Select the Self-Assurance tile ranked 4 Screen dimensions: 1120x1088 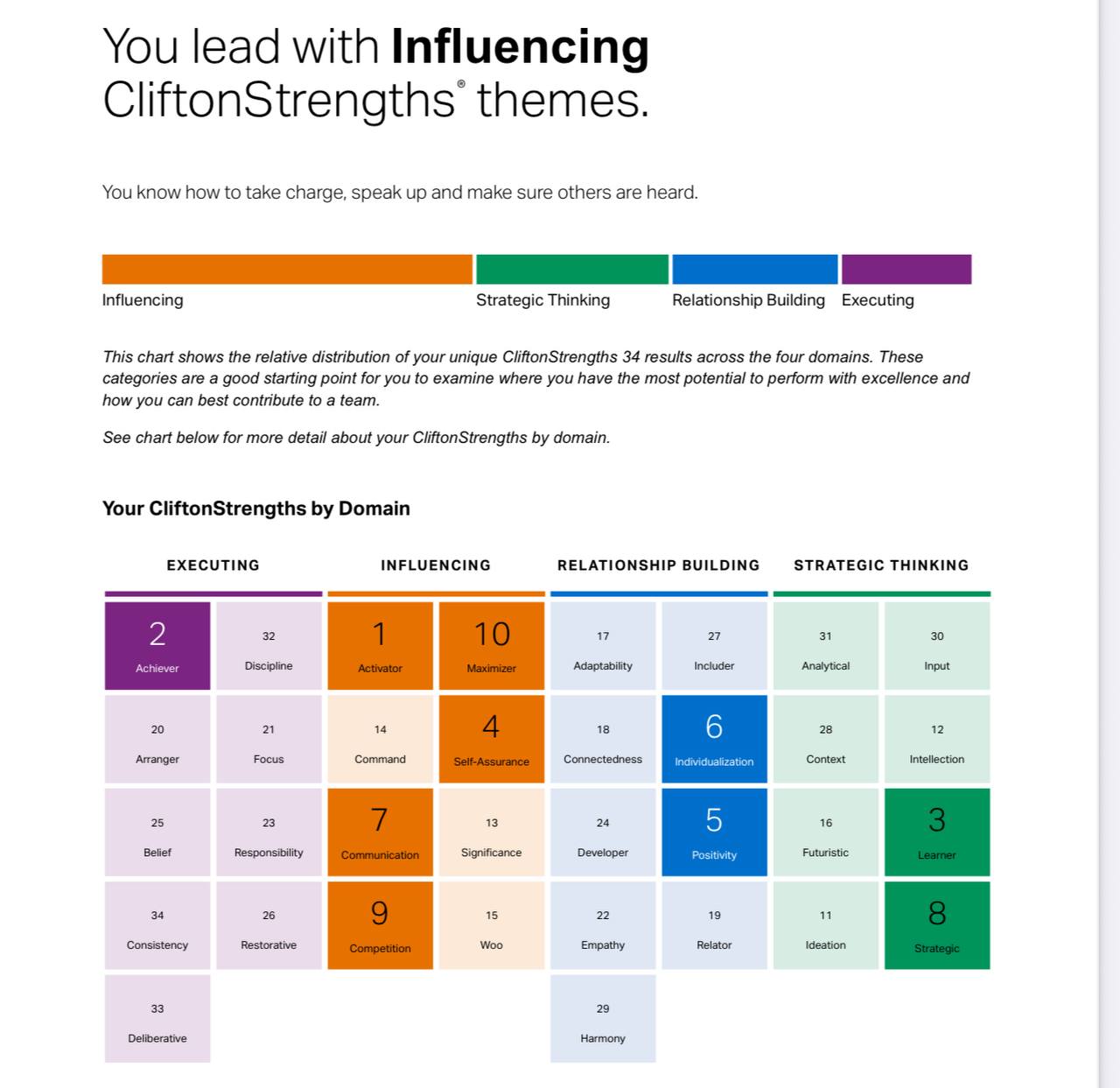point(492,739)
